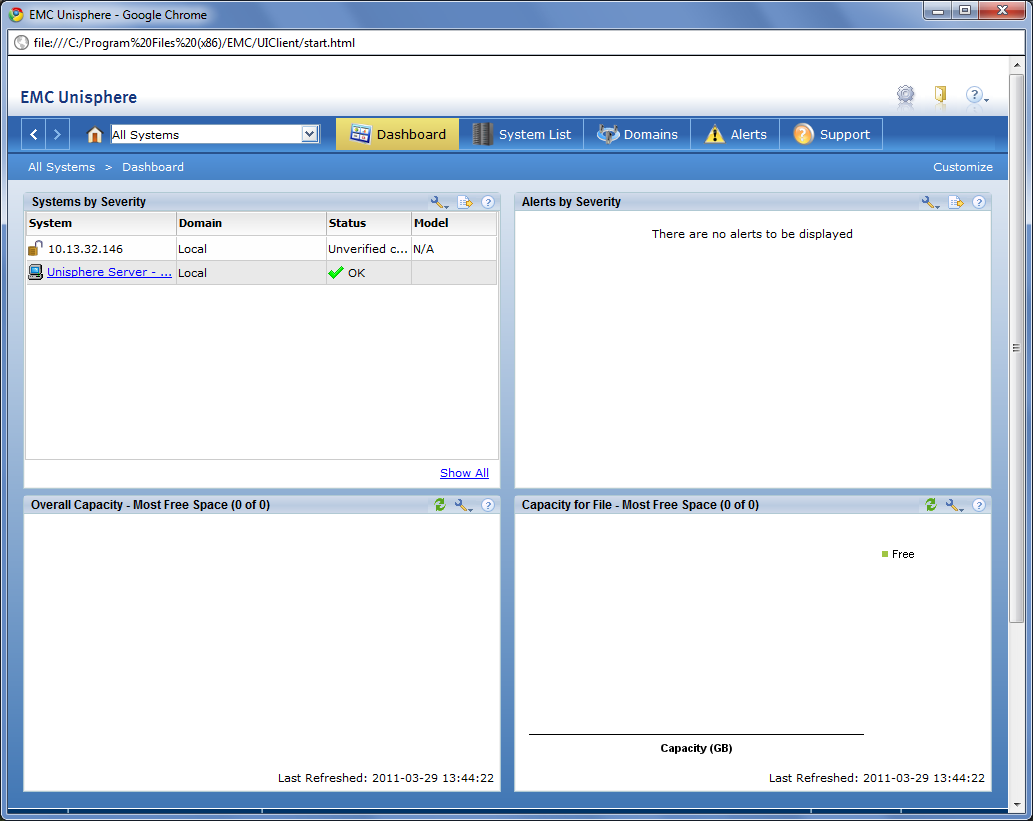Open the preferences gear icon in header
This screenshot has width=1033, height=821.
click(x=906, y=95)
